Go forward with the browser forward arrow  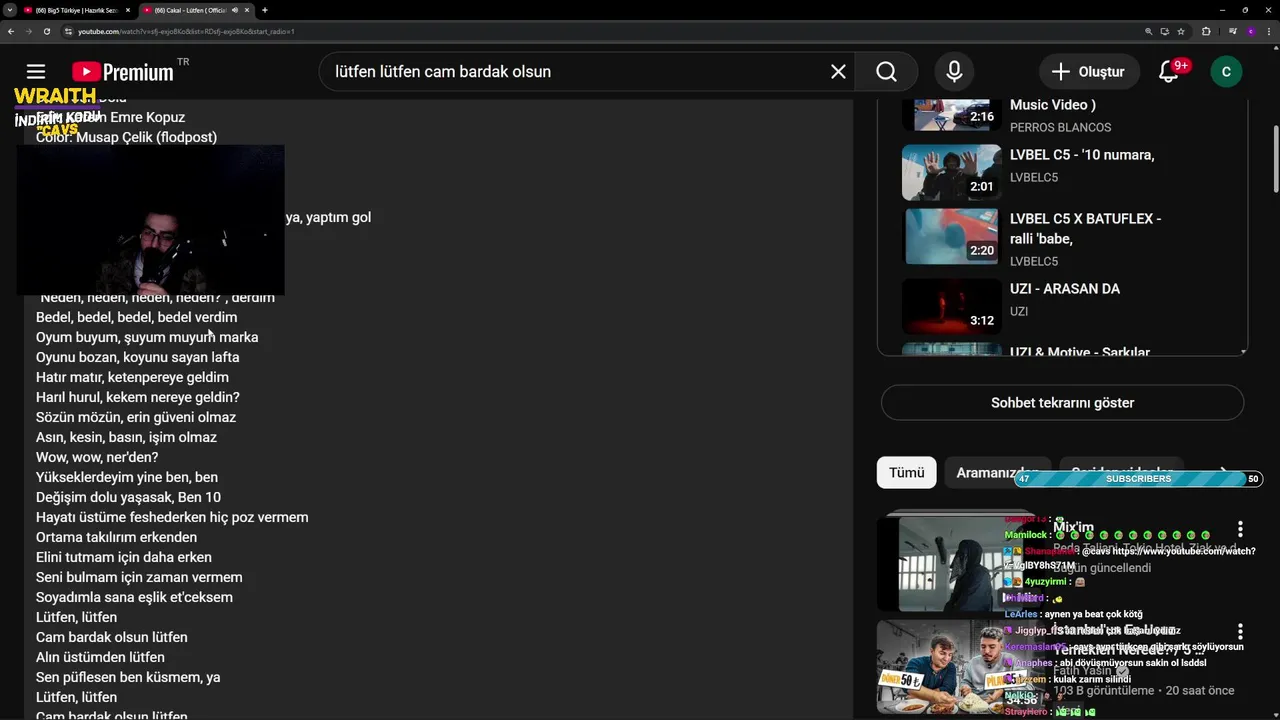tap(29, 31)
